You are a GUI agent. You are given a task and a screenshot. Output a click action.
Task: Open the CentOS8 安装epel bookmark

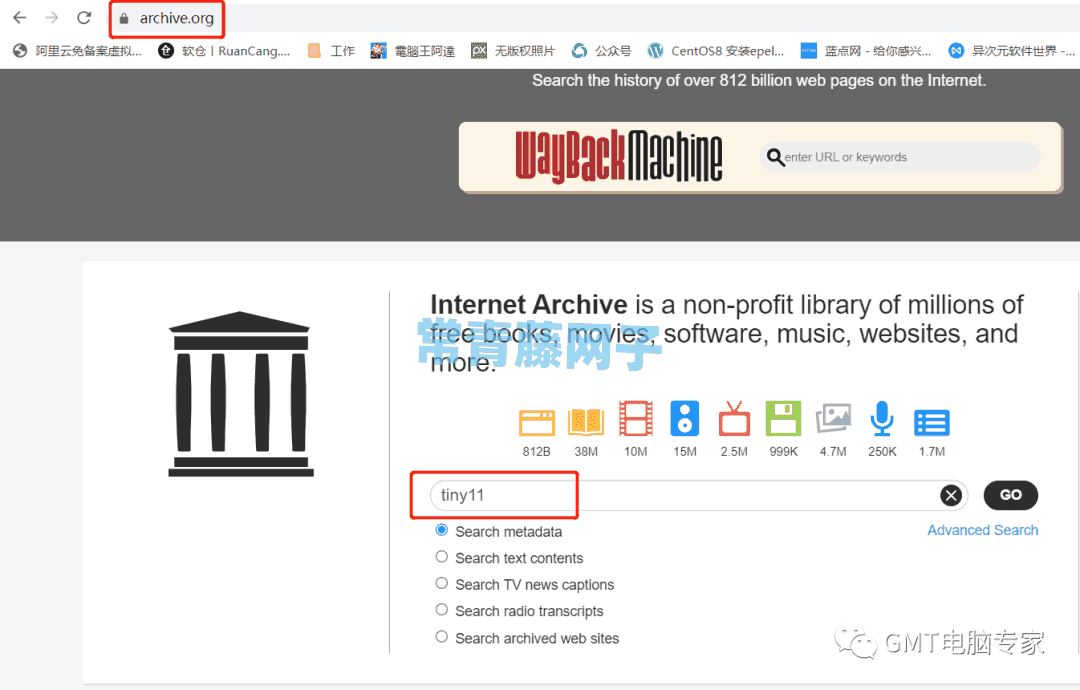tap(716, 51)
